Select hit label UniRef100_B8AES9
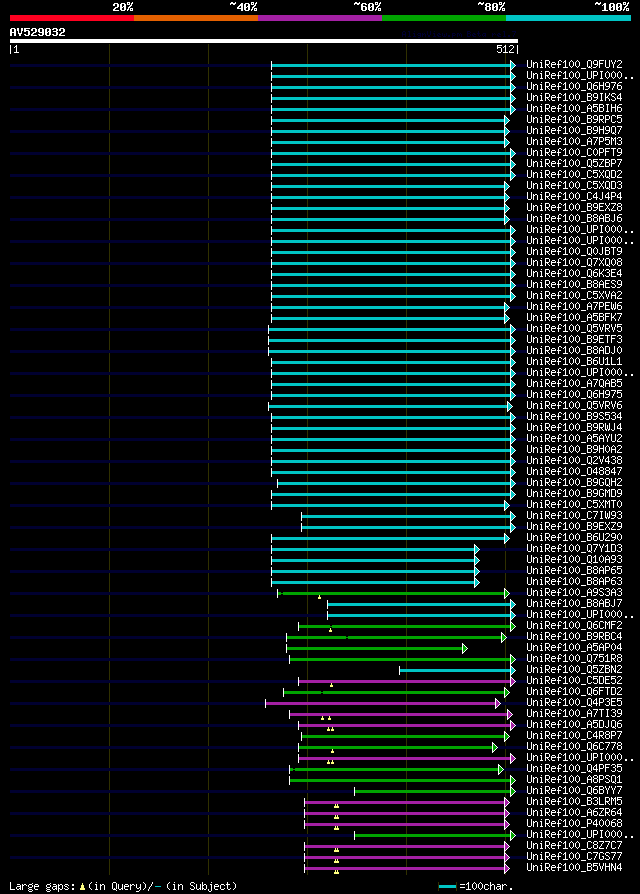The height and width of the screenshot is (894, 640). click(x=574, y=285)
